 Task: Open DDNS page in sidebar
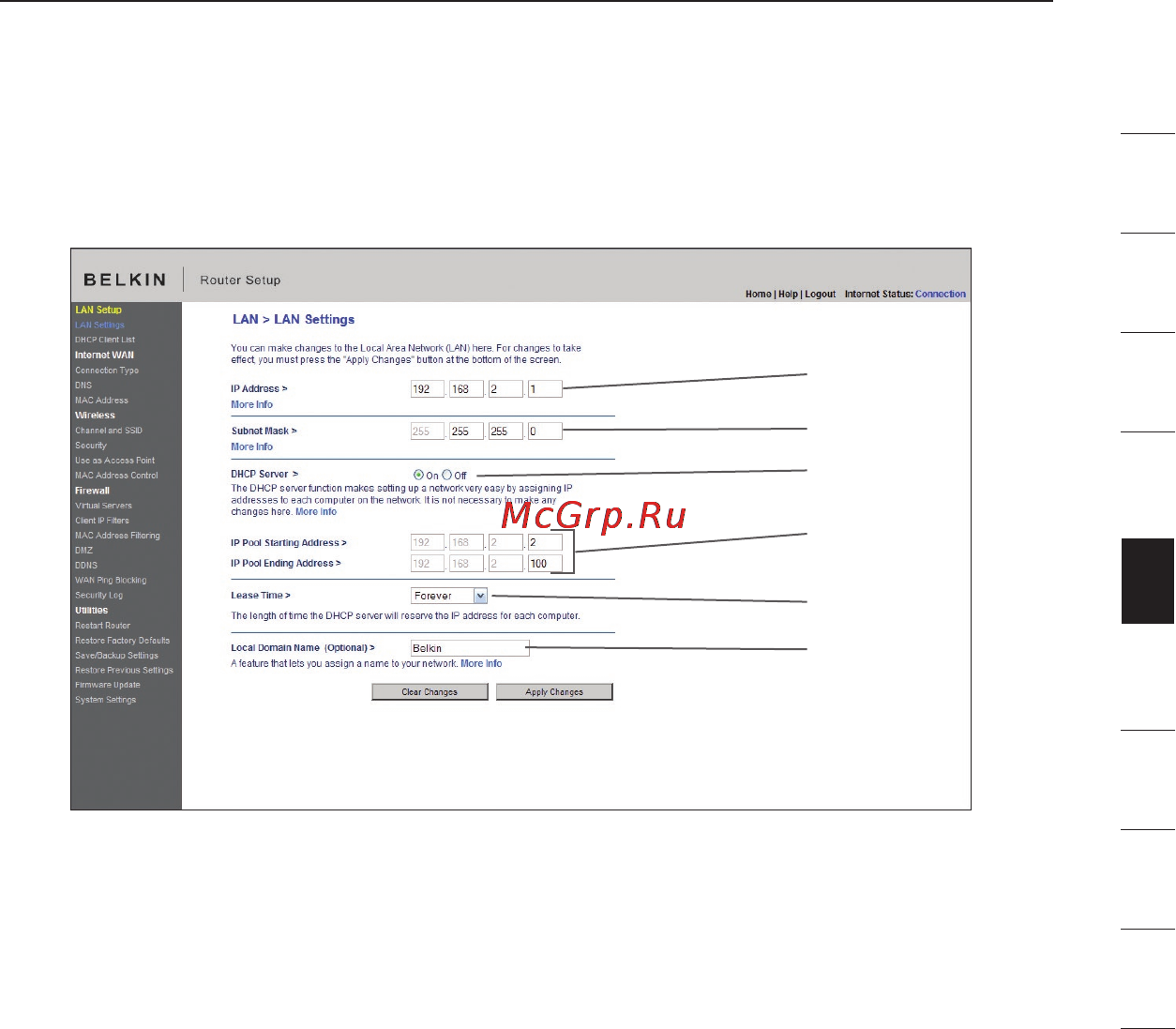pos(86,565)
